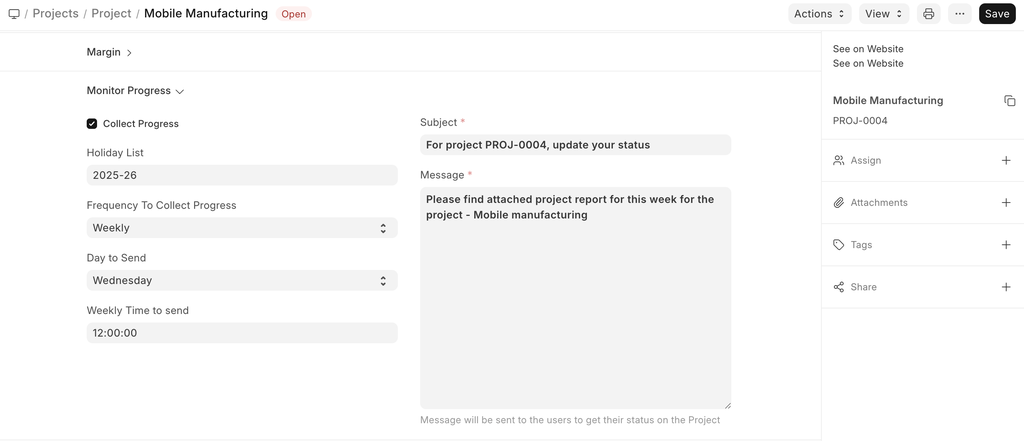Viewport: 1024px width, 441px height.
Task: Copy the Mobile Manufacturing title to clipboard
Action: 1009,101
